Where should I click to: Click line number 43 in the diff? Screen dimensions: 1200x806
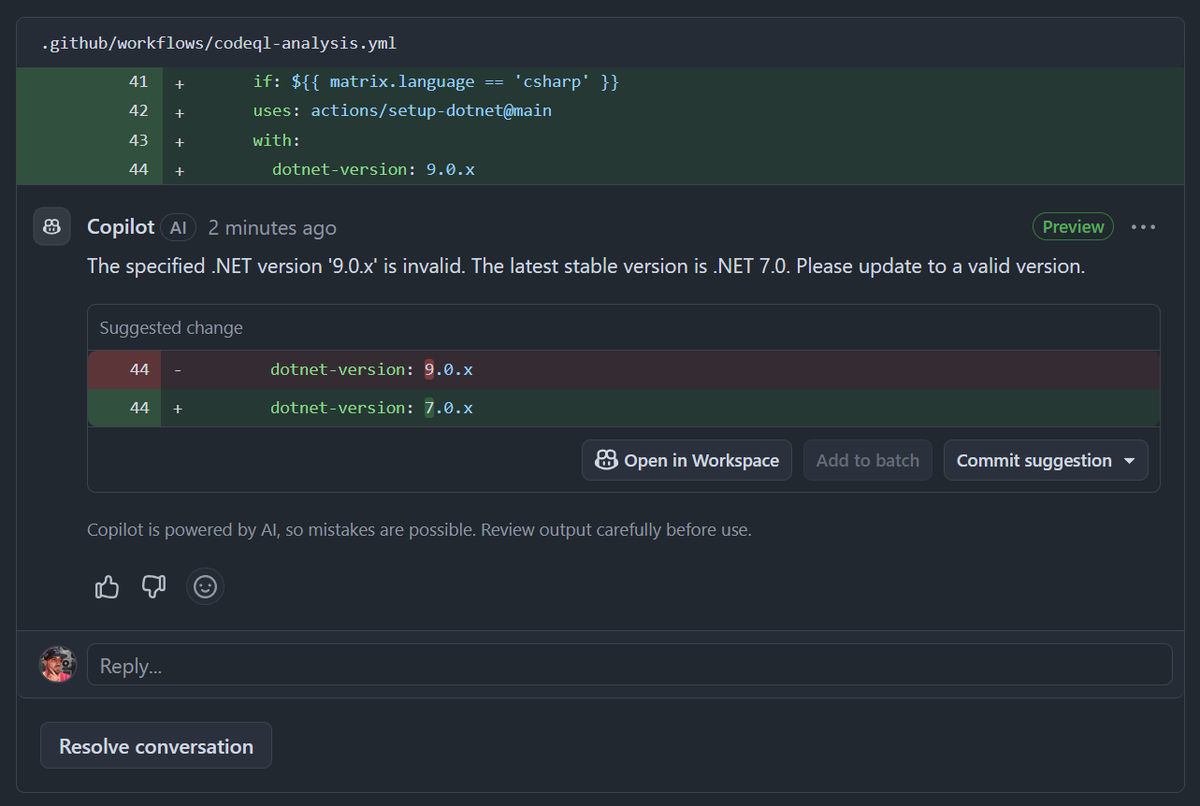point(139,141)
